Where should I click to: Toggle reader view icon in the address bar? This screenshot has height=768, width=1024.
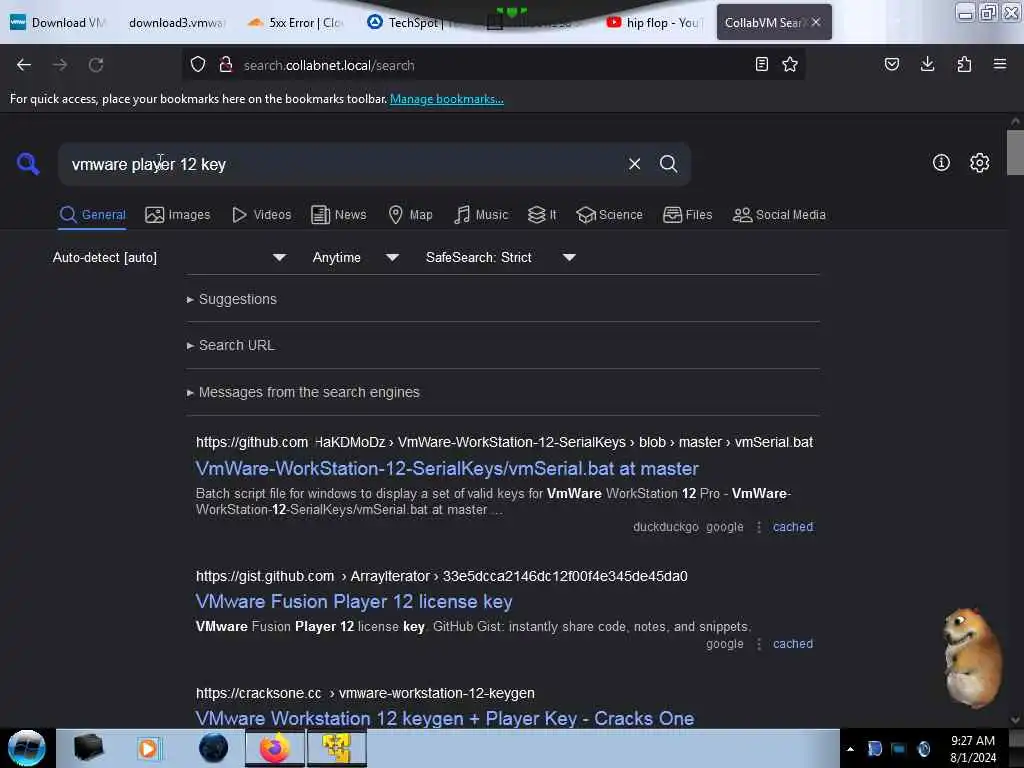tap(761, 65)
